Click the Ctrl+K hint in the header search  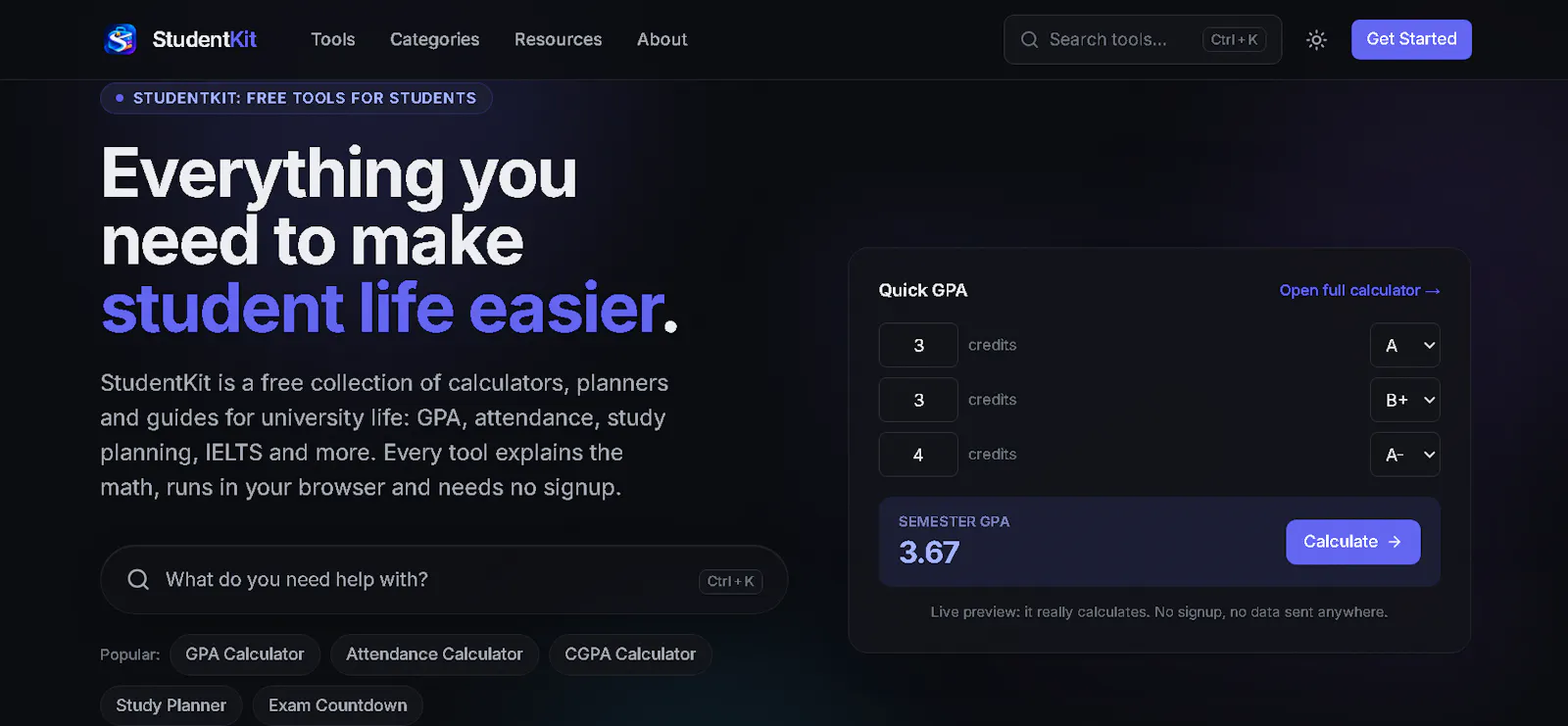point(1234,40)
